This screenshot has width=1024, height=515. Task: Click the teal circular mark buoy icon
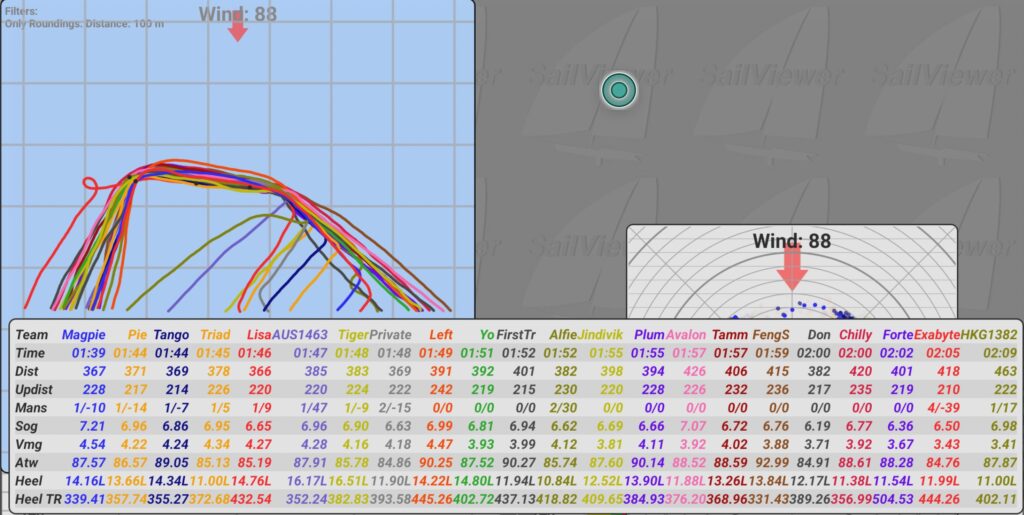click(618, 90)
